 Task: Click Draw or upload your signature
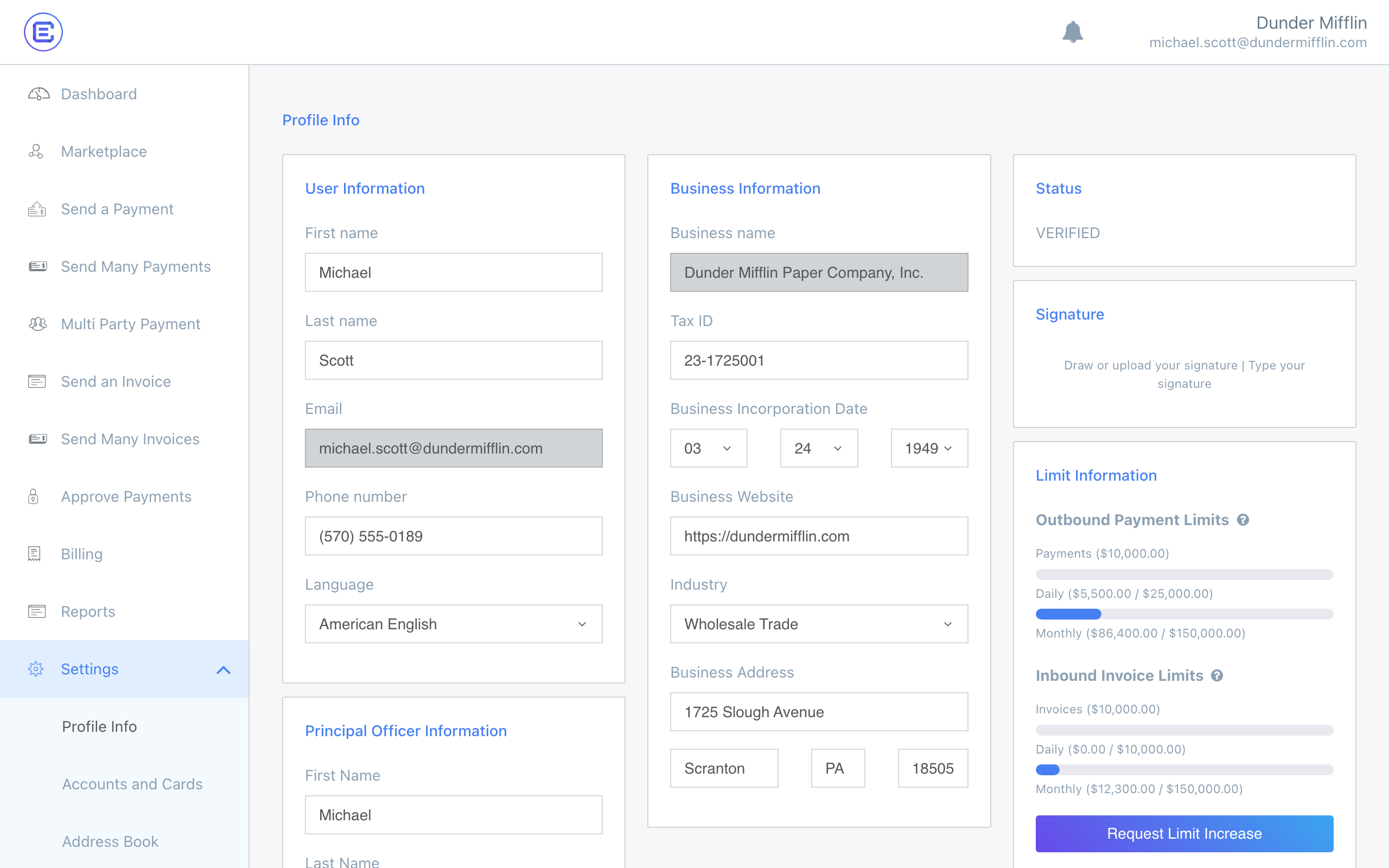coord(1150,365)
